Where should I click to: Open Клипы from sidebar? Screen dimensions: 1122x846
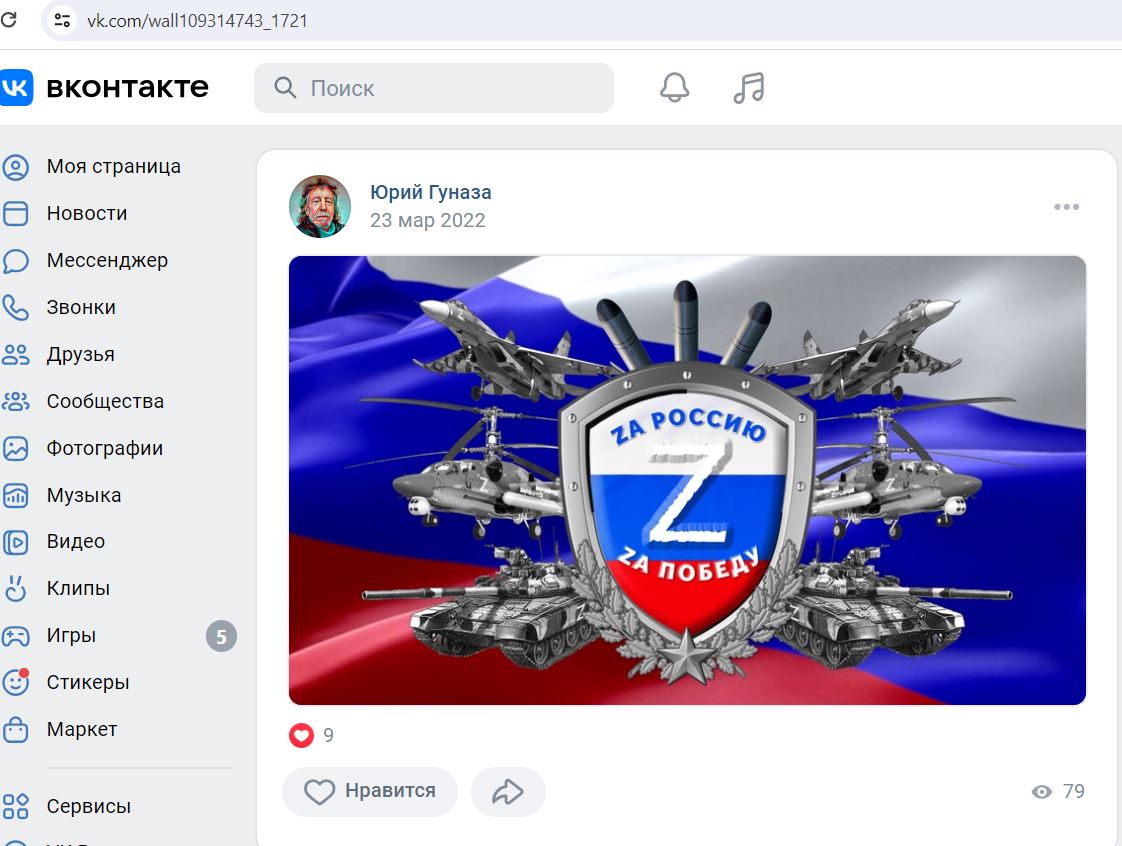(78, 588)
